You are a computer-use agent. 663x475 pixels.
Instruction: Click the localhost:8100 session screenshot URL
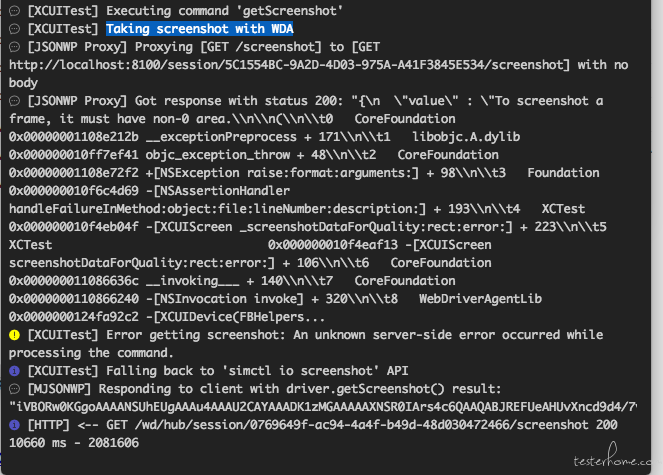coord(289,65)
